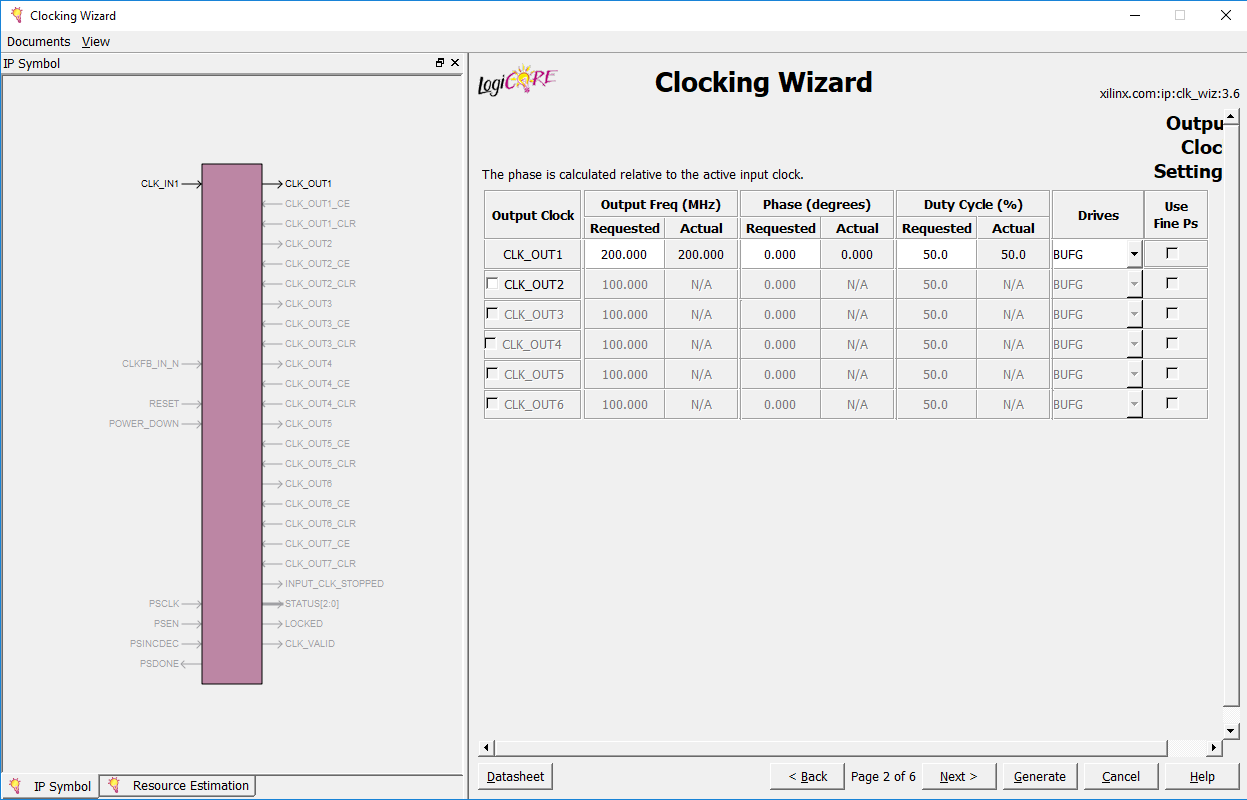Generate the clocking core

[1039, 776]
